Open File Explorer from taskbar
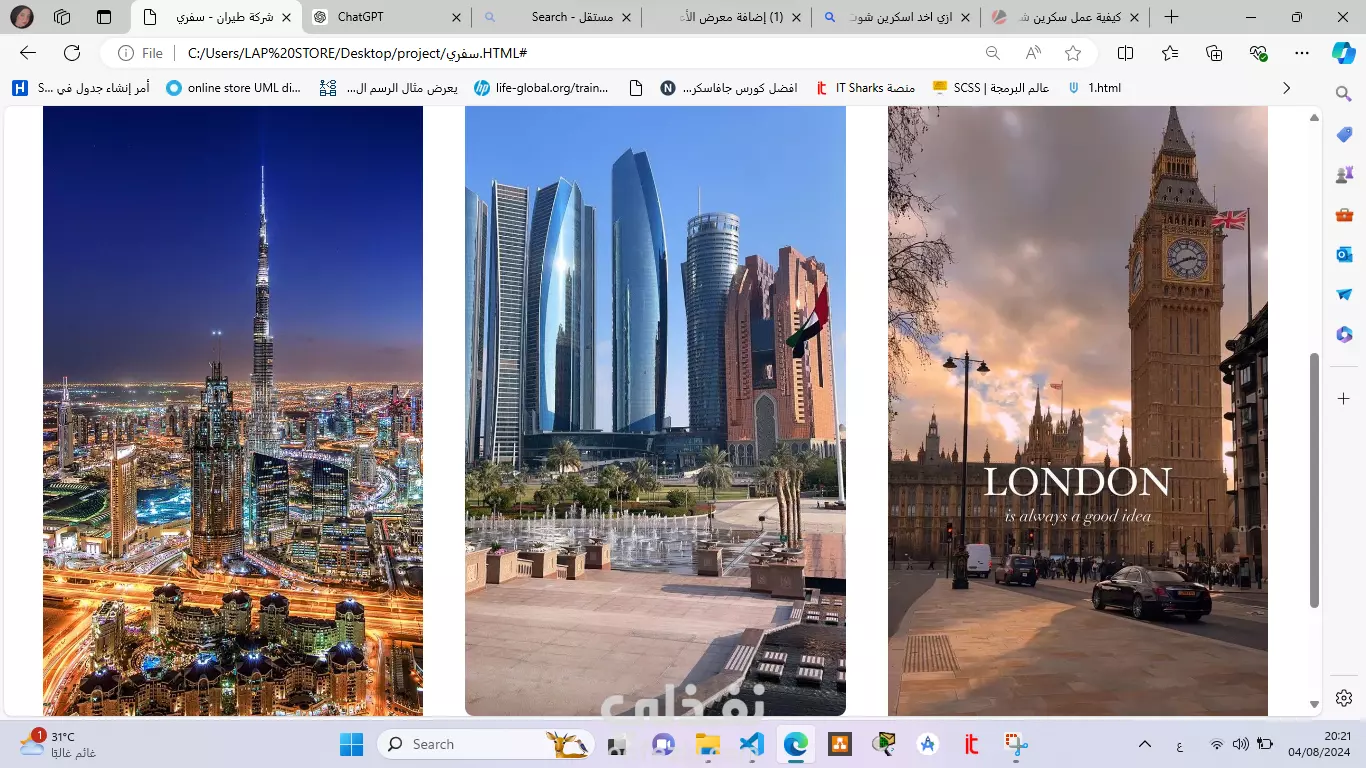This screenshot has width=1366, height=768. [708, 744]
